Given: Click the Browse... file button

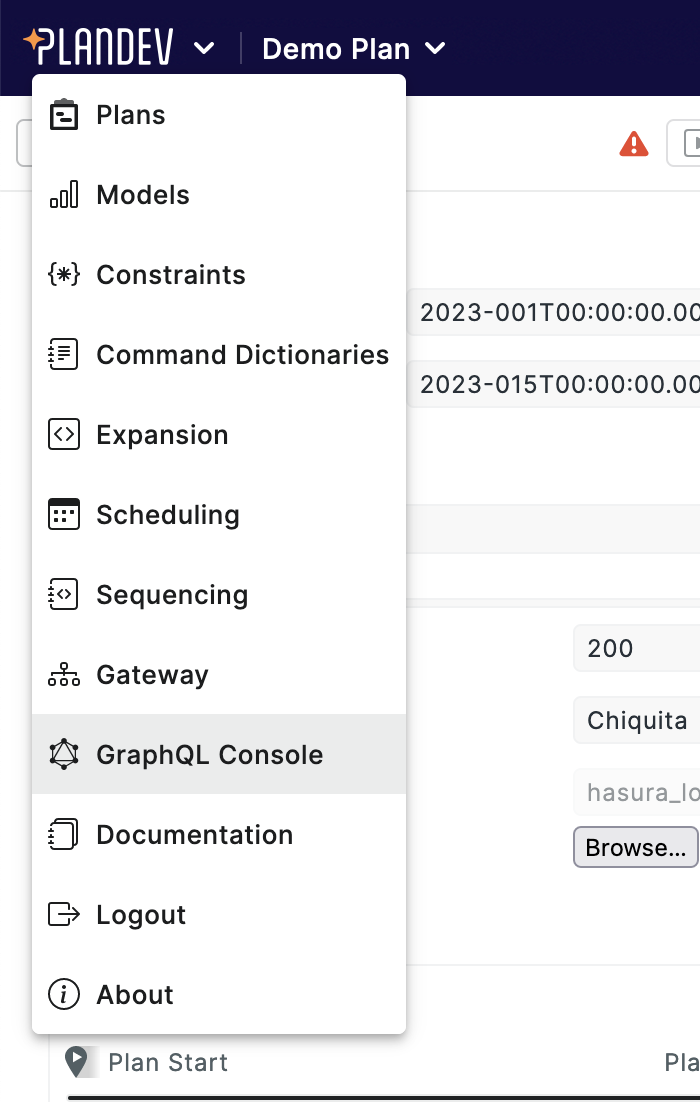Looking at the screenshot, I should click(x=635, y=847).
